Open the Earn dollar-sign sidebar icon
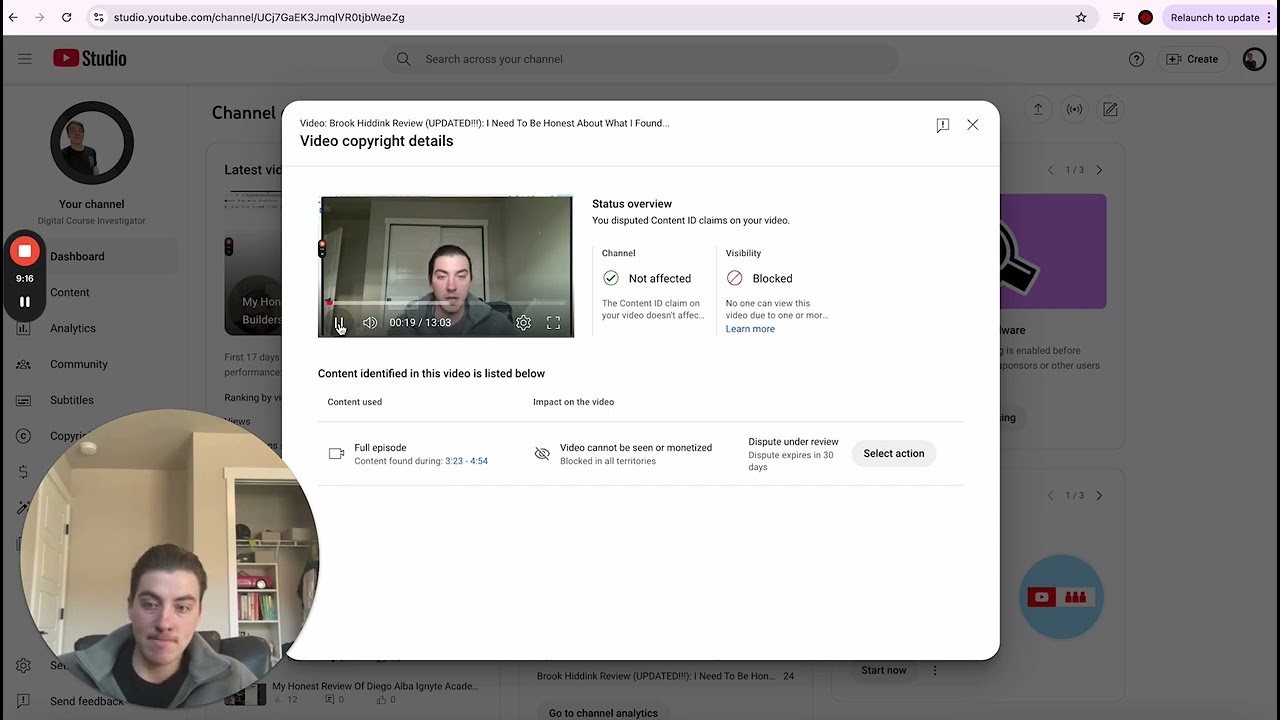 point(24,472)
